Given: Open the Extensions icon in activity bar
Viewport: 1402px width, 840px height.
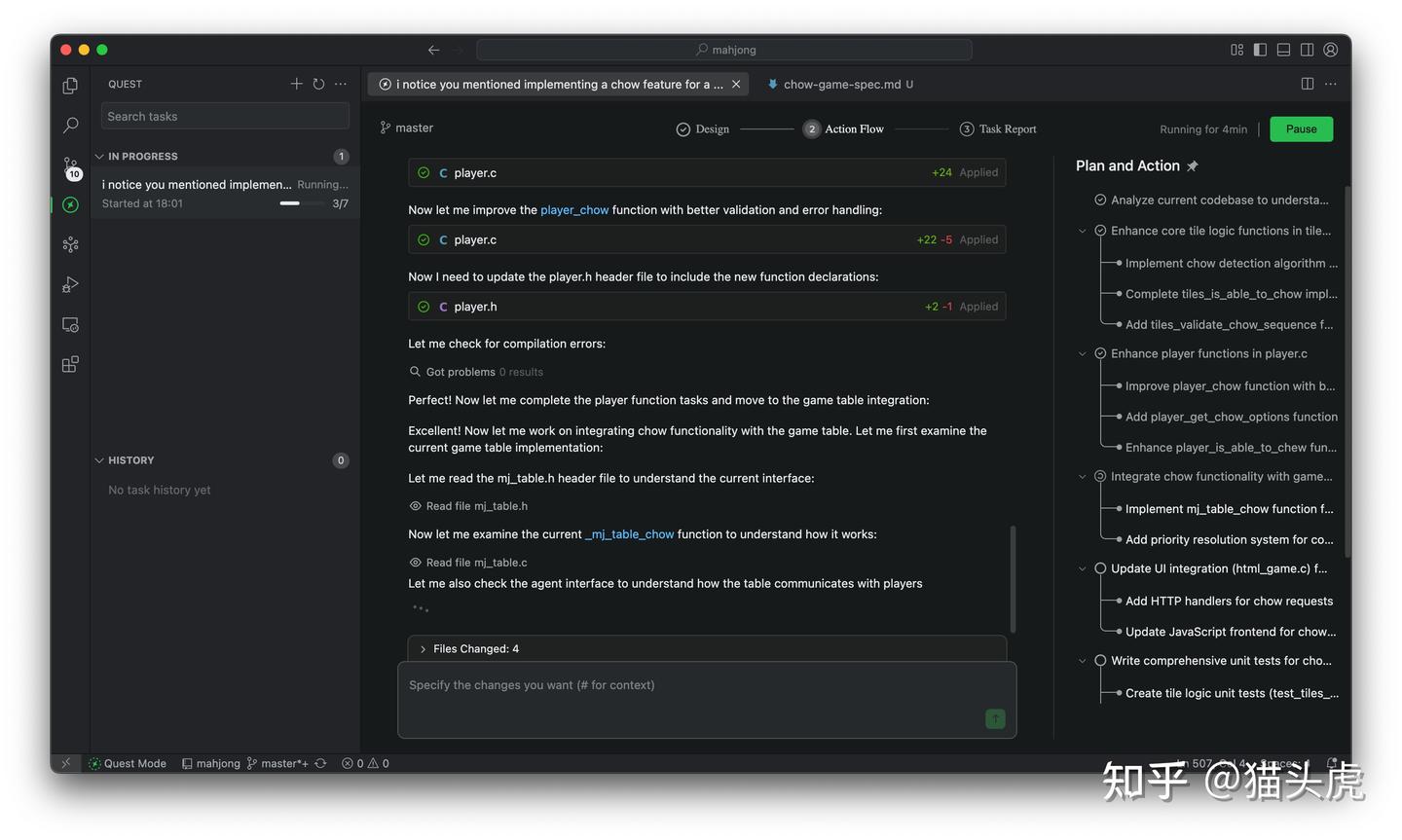Looking at the screenshot, I should pyautogui.click(x=70, y=365).
